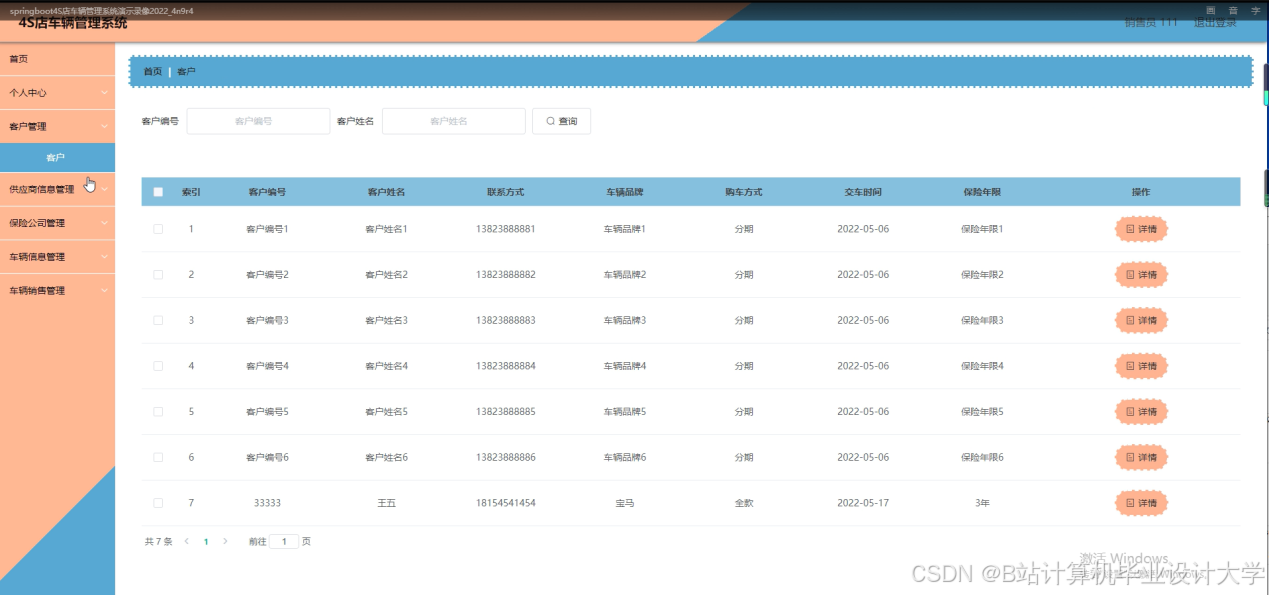Open 详情 for customer 客户姓名2
1269x595 pixels.
coord(1141,274)
